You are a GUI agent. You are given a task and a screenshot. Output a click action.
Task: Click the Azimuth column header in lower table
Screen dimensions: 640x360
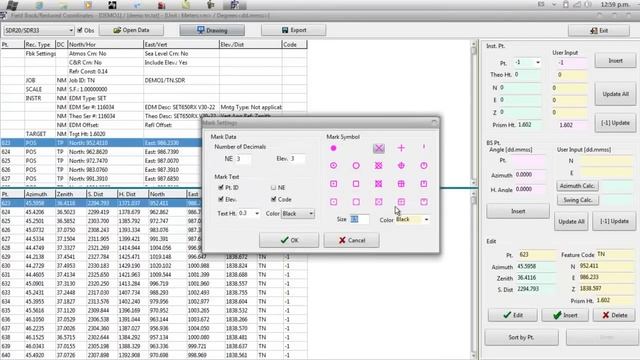coord(39,194)
